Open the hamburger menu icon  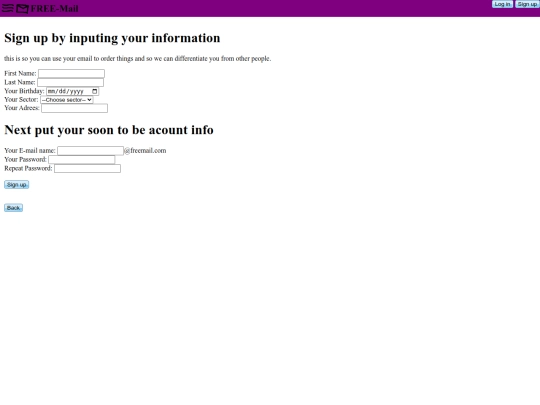[x=8, y=8]
